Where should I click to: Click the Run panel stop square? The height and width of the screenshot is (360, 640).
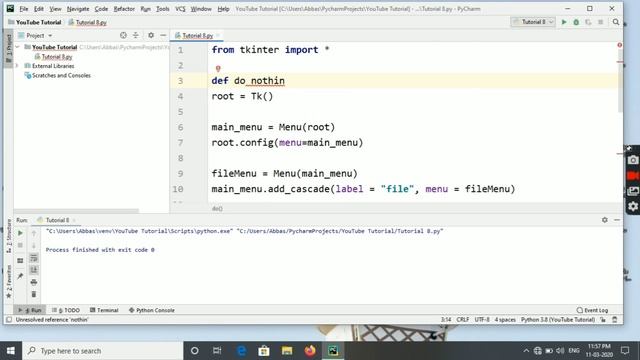tap(20, 245)
